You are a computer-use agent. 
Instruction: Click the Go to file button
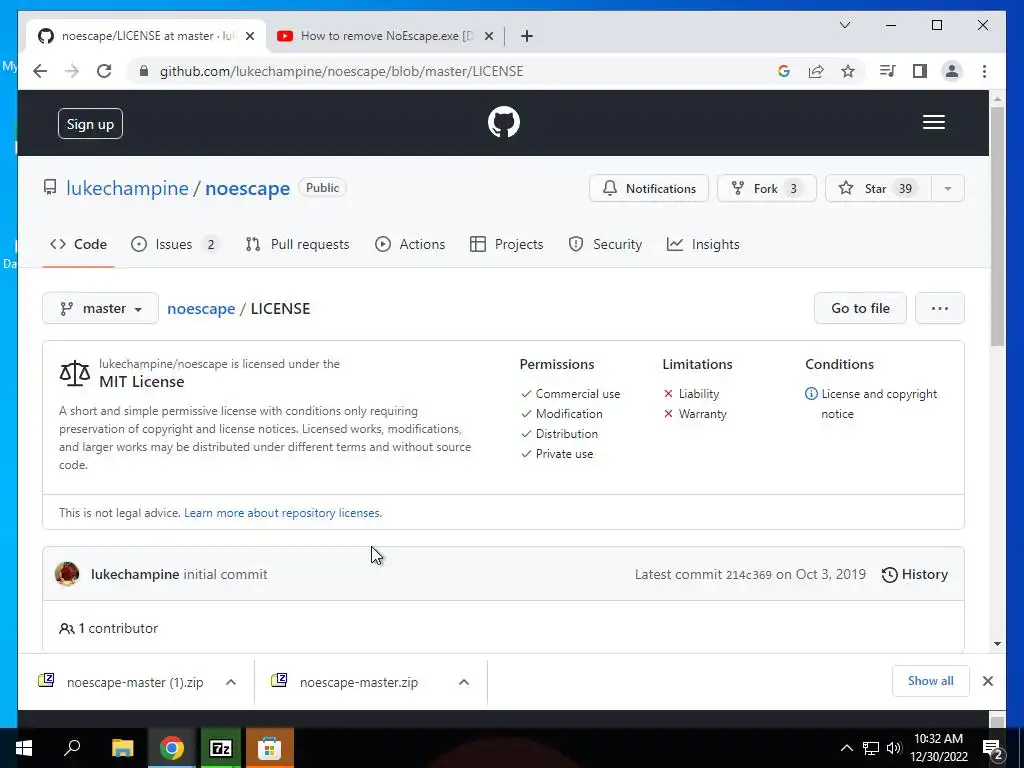[860, 308]
